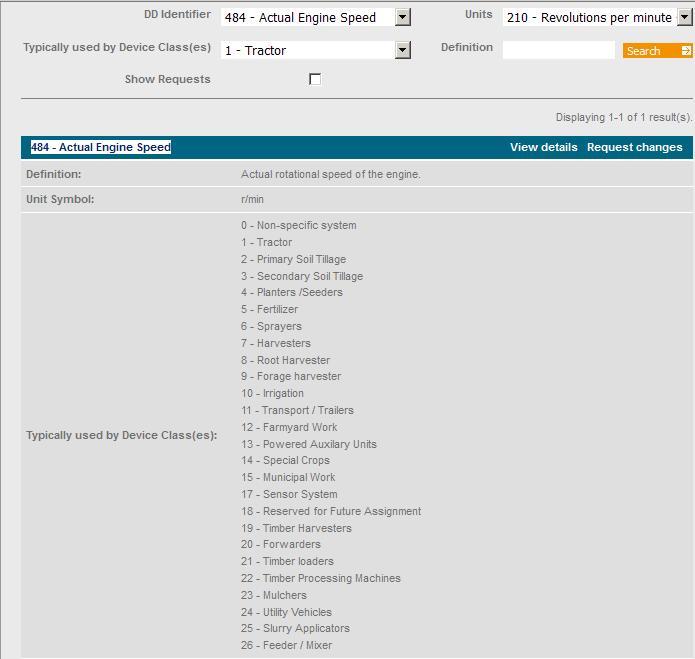The height and width of the screenshot is (659, 695).
Task: Click inside the Definition text field
Action: coord(558,50)
